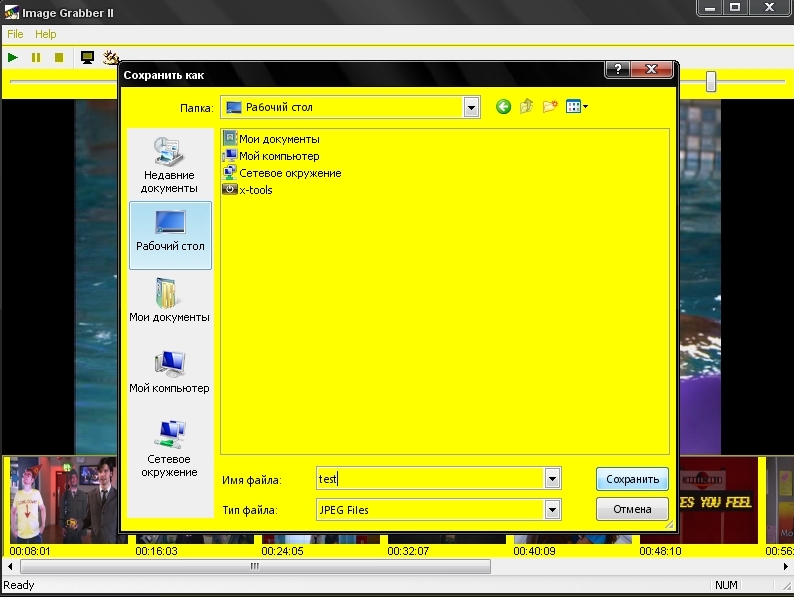The image size is (794, 597).
Task: Go up one folder level icon
Action: (527, 107)
